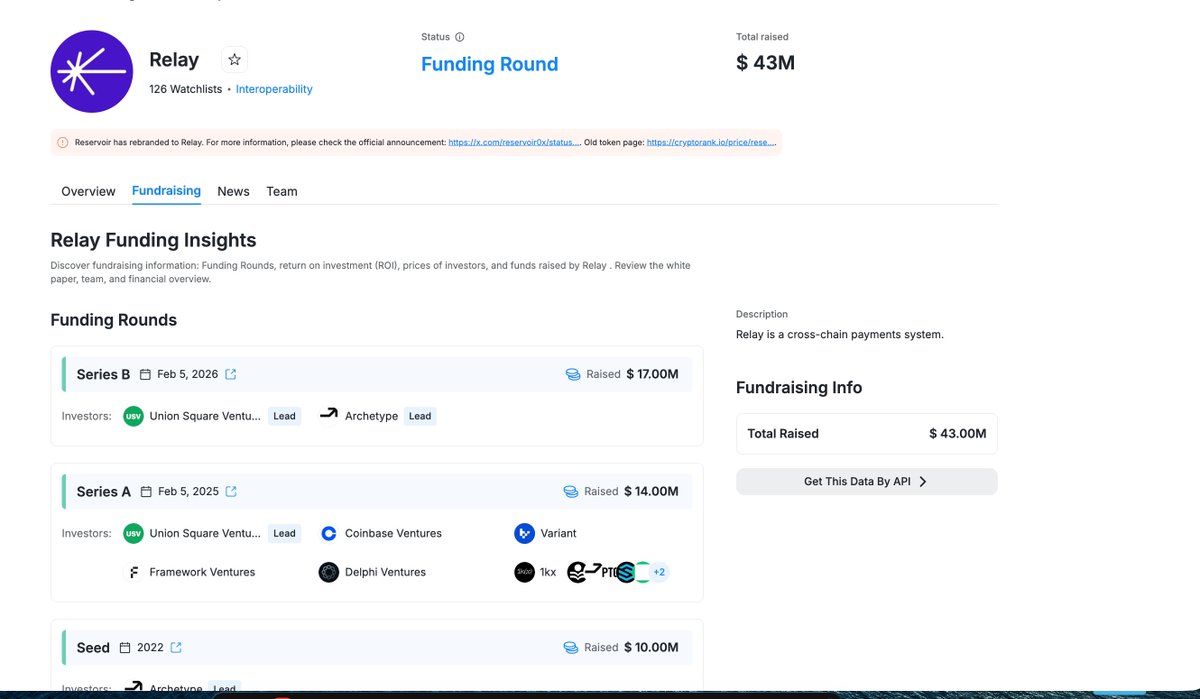The width and height of the screenshot is (1200, 699).
Task: Click the Relay project logo
Action: tap(92, 71)
